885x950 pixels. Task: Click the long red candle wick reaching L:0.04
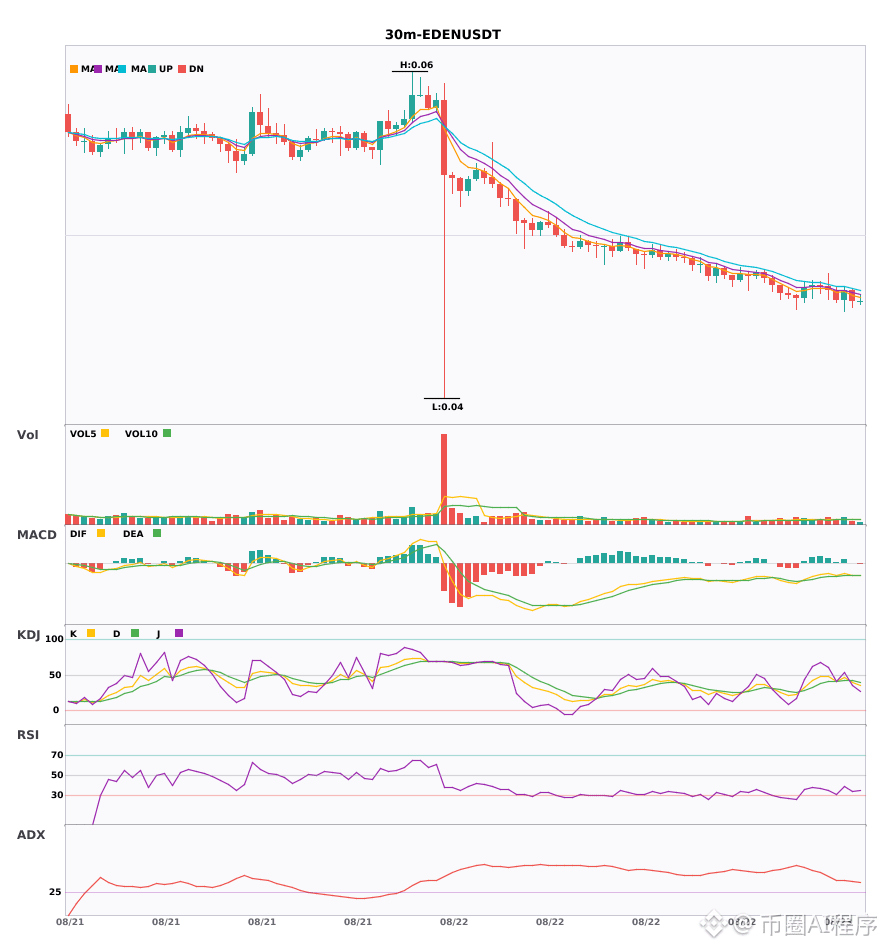tap(444, 286)
